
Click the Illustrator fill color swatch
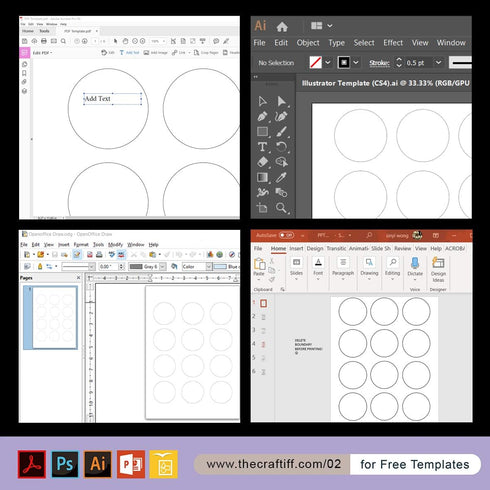point(315,63)
